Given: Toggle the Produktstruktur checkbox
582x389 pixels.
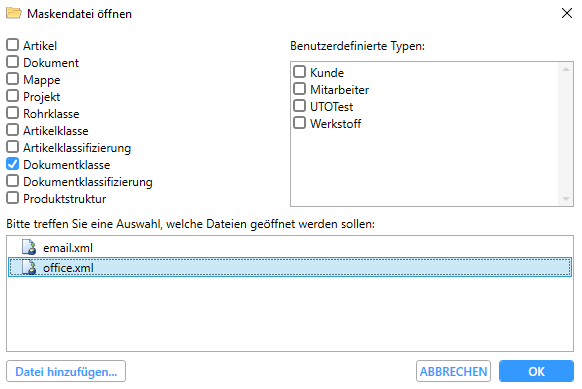Looking at the screenshot, I should pos(13,198).
